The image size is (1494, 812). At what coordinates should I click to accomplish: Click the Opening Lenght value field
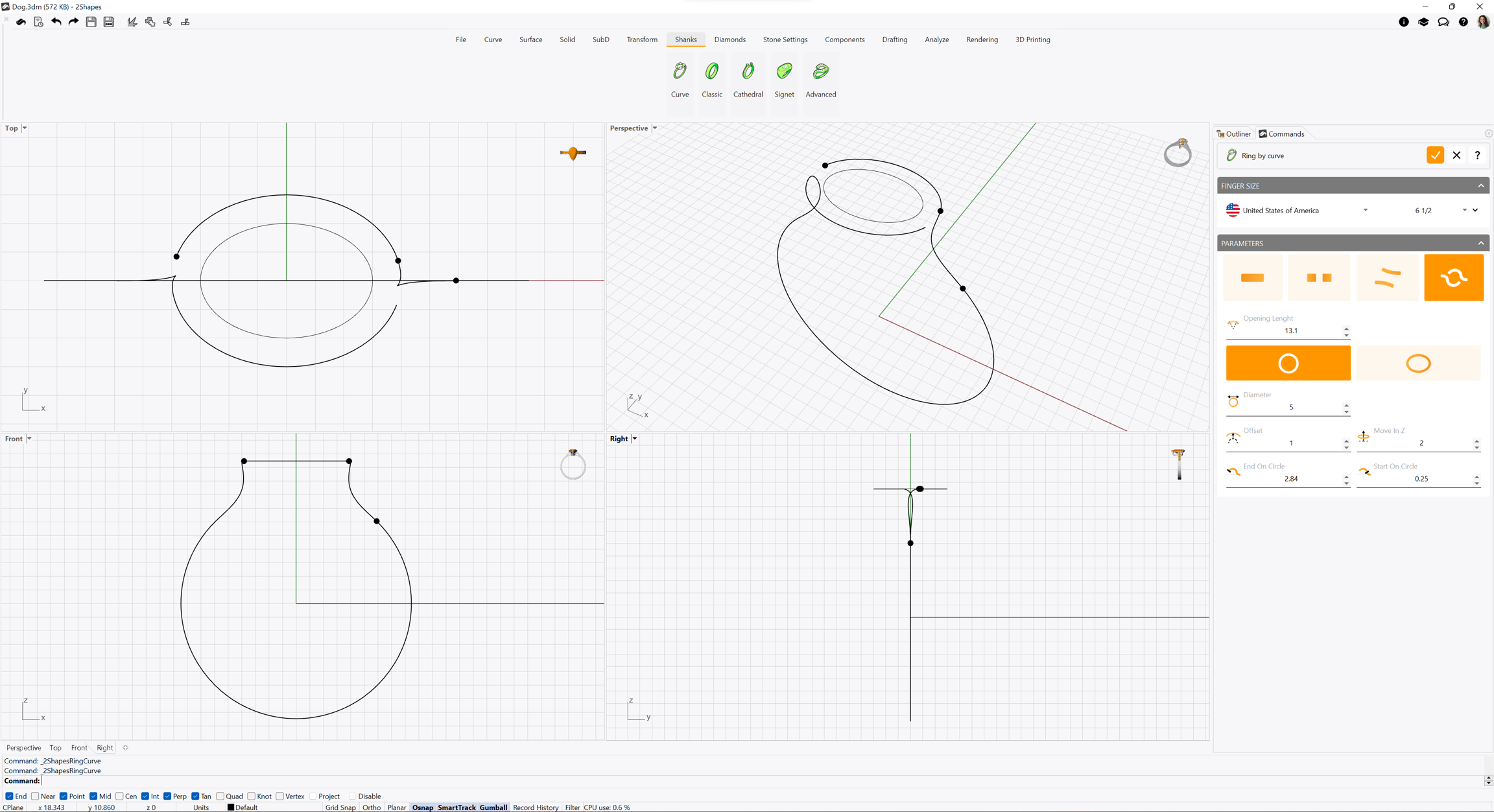(x=1290, y=331)
